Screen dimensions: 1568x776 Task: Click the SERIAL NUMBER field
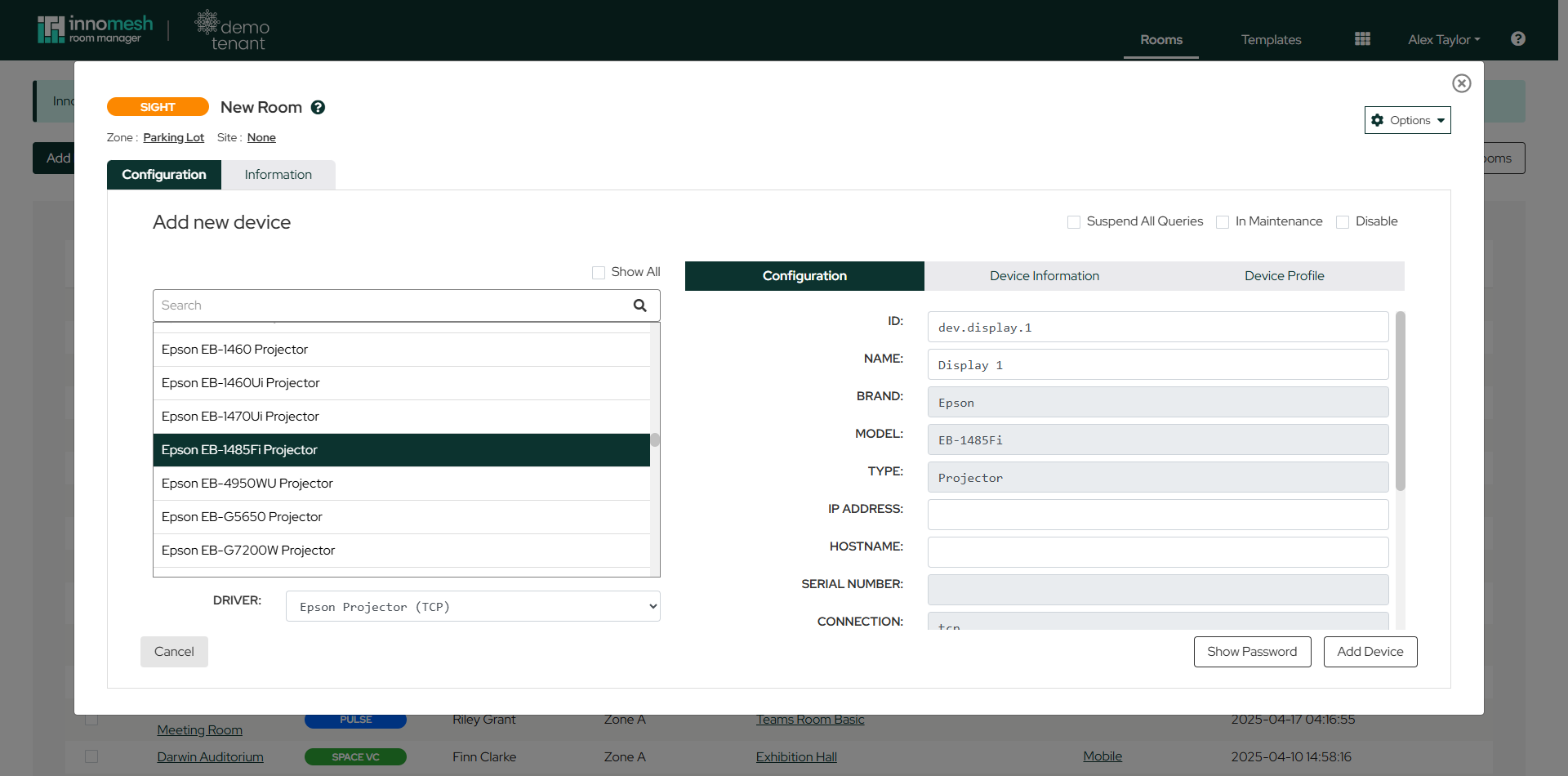(1158, 590)
